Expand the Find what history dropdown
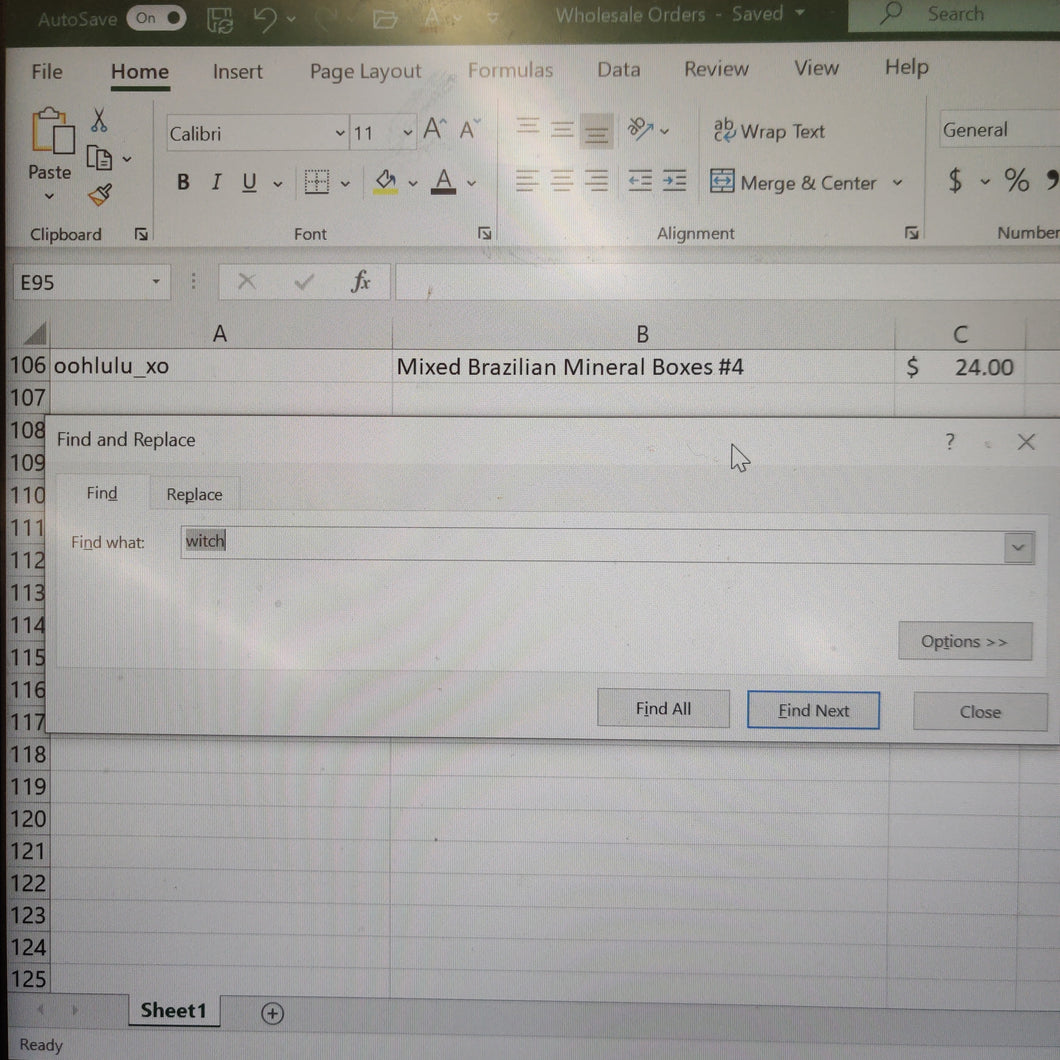 tap(1018, 547)
